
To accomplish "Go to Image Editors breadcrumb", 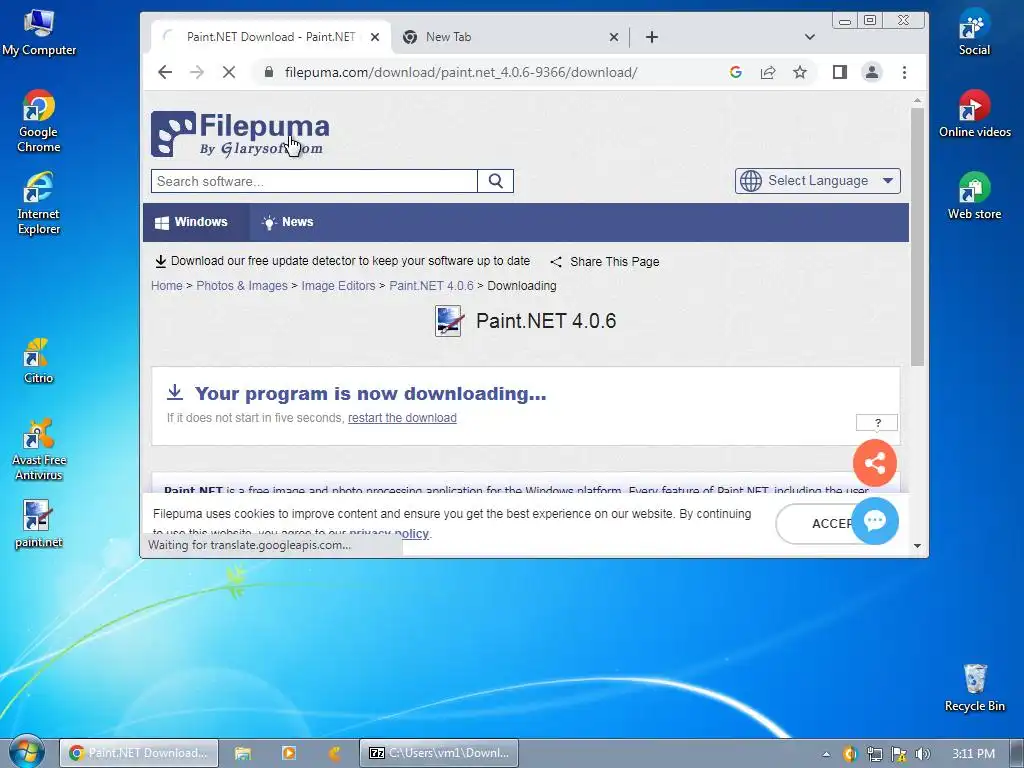I will 338,286.
